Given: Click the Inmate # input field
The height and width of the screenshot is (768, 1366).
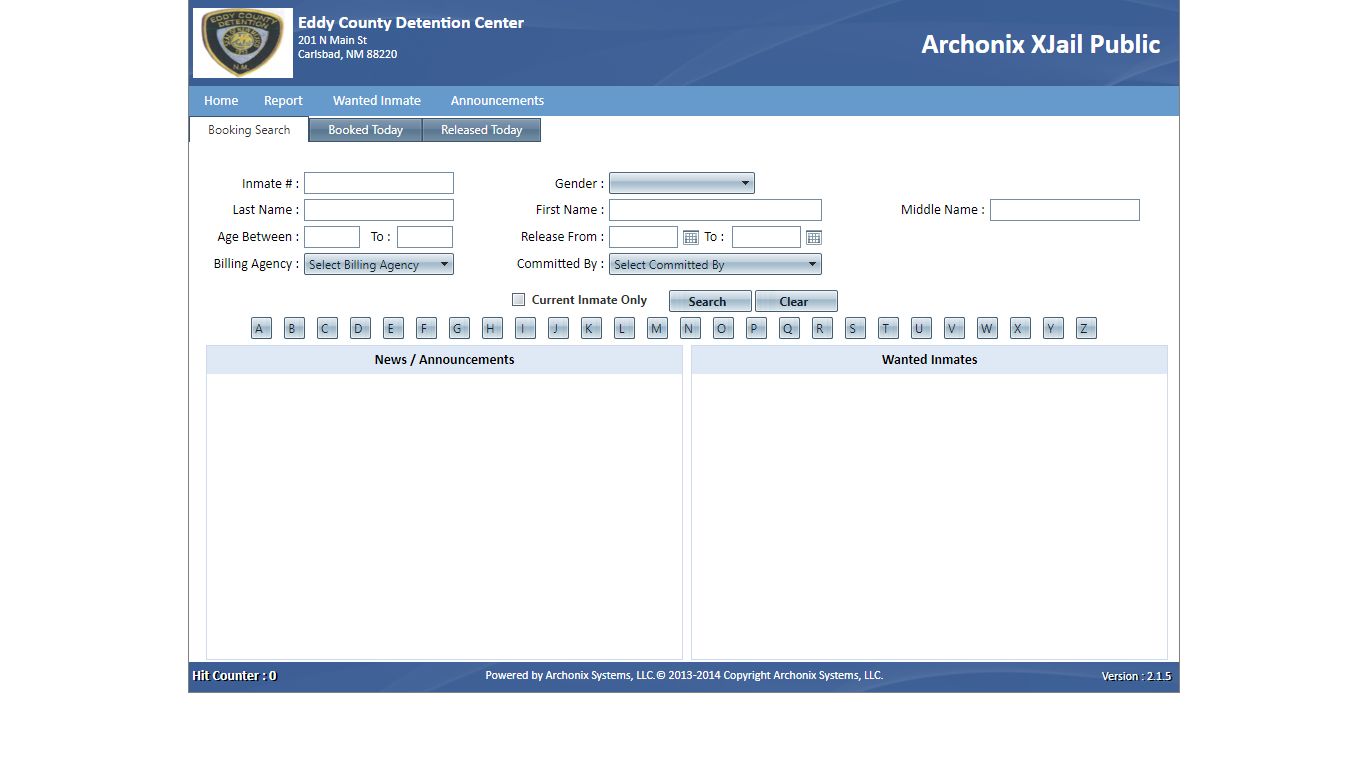Looking at the screenshot, I should click(378, 183).
